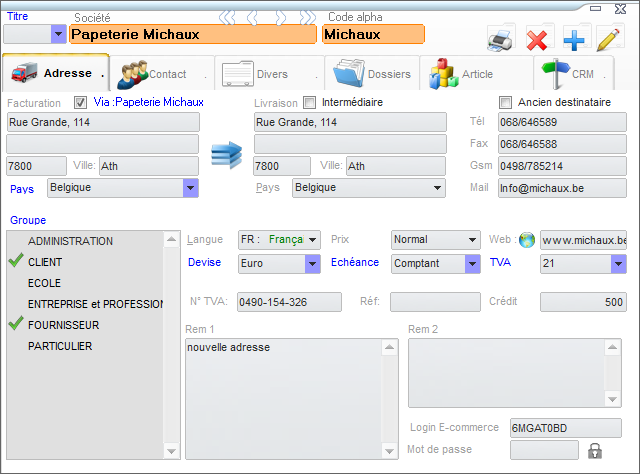640x474 pixels.
Task: Click the N° TVA input field
Action: pos(289,302)
